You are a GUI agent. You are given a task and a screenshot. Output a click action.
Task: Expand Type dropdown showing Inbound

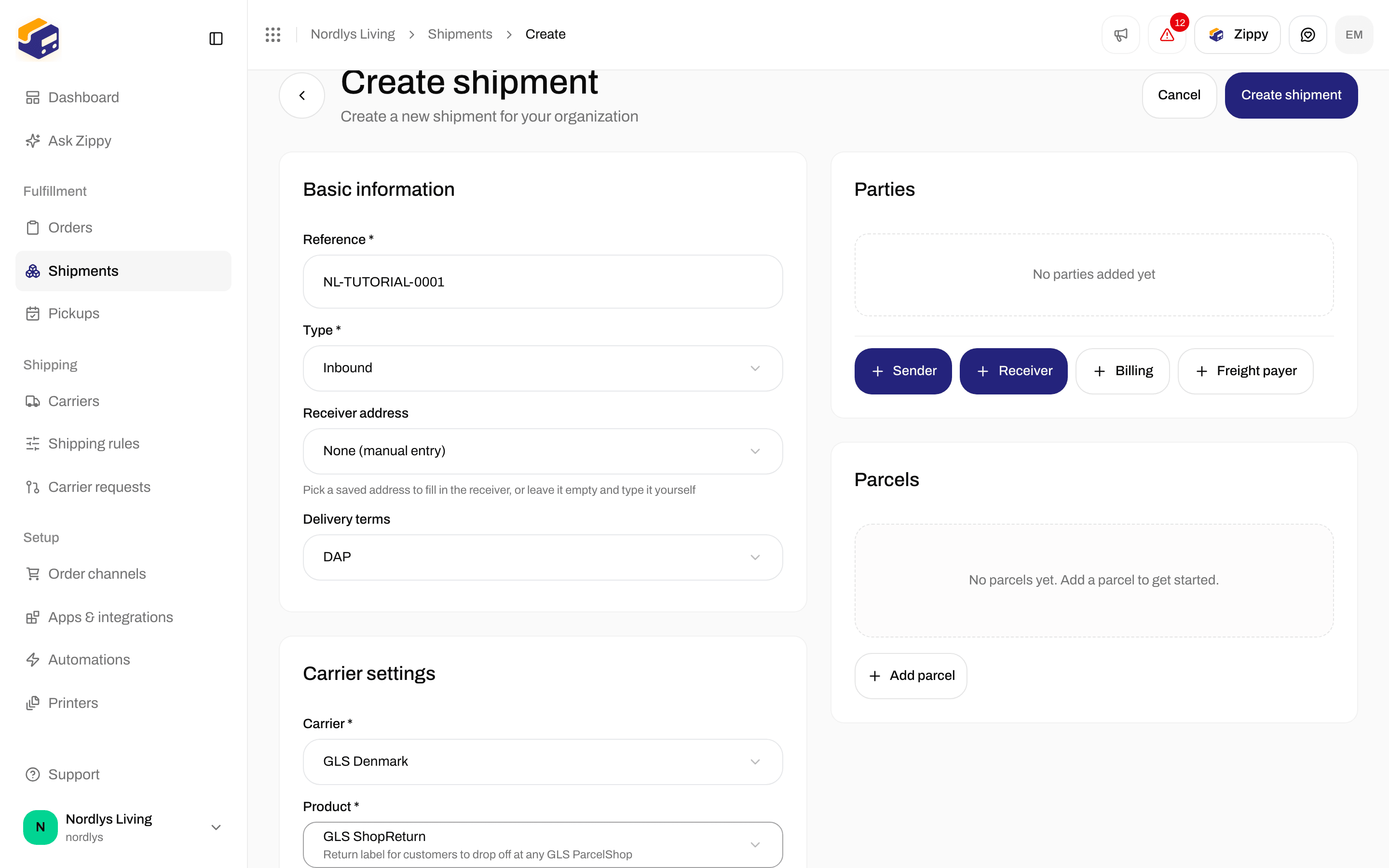pyautogui.click(x=543, y=368)
